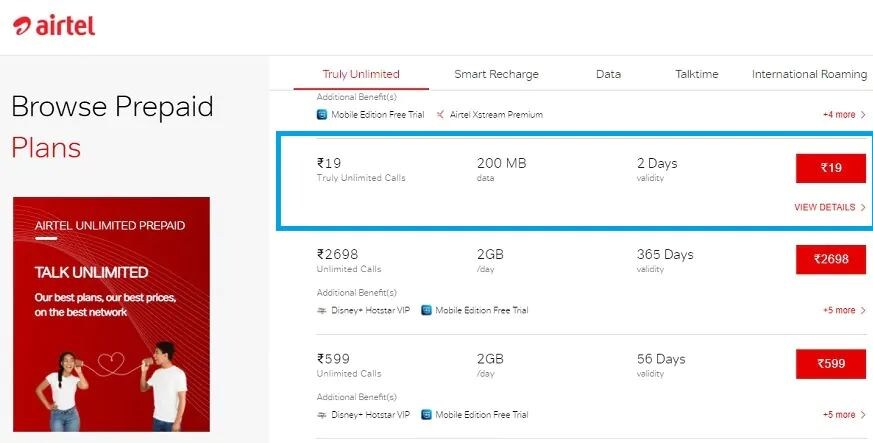Screen dimensions: 873x443
Task: Click Disney+ Hotstar VIP icon under ₹599 plan
Action: [x=322, y=415]
